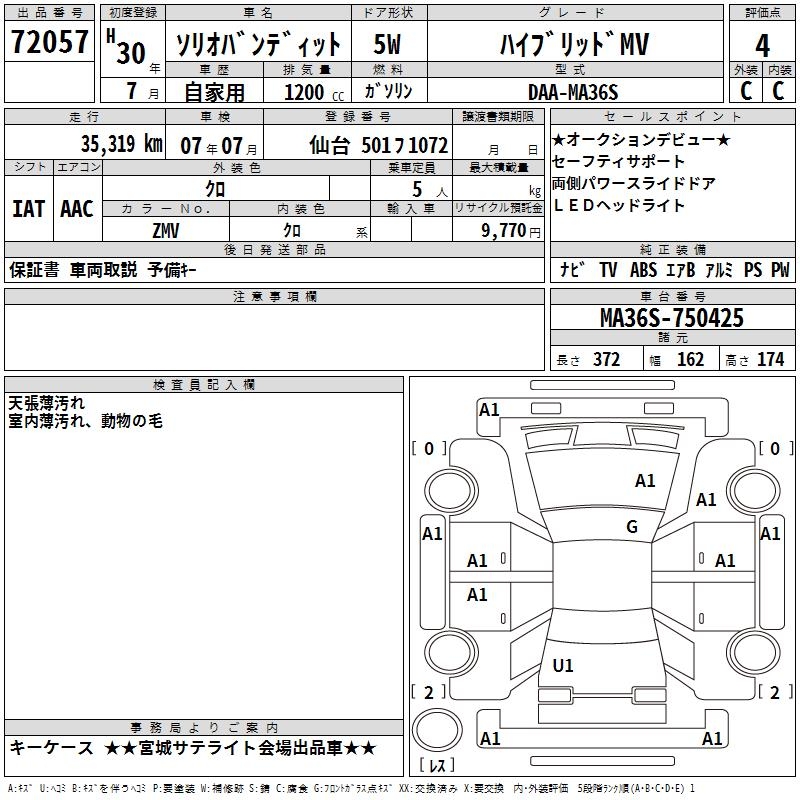
Task: Click the 出品番号 header
Action: coord(49,13)
